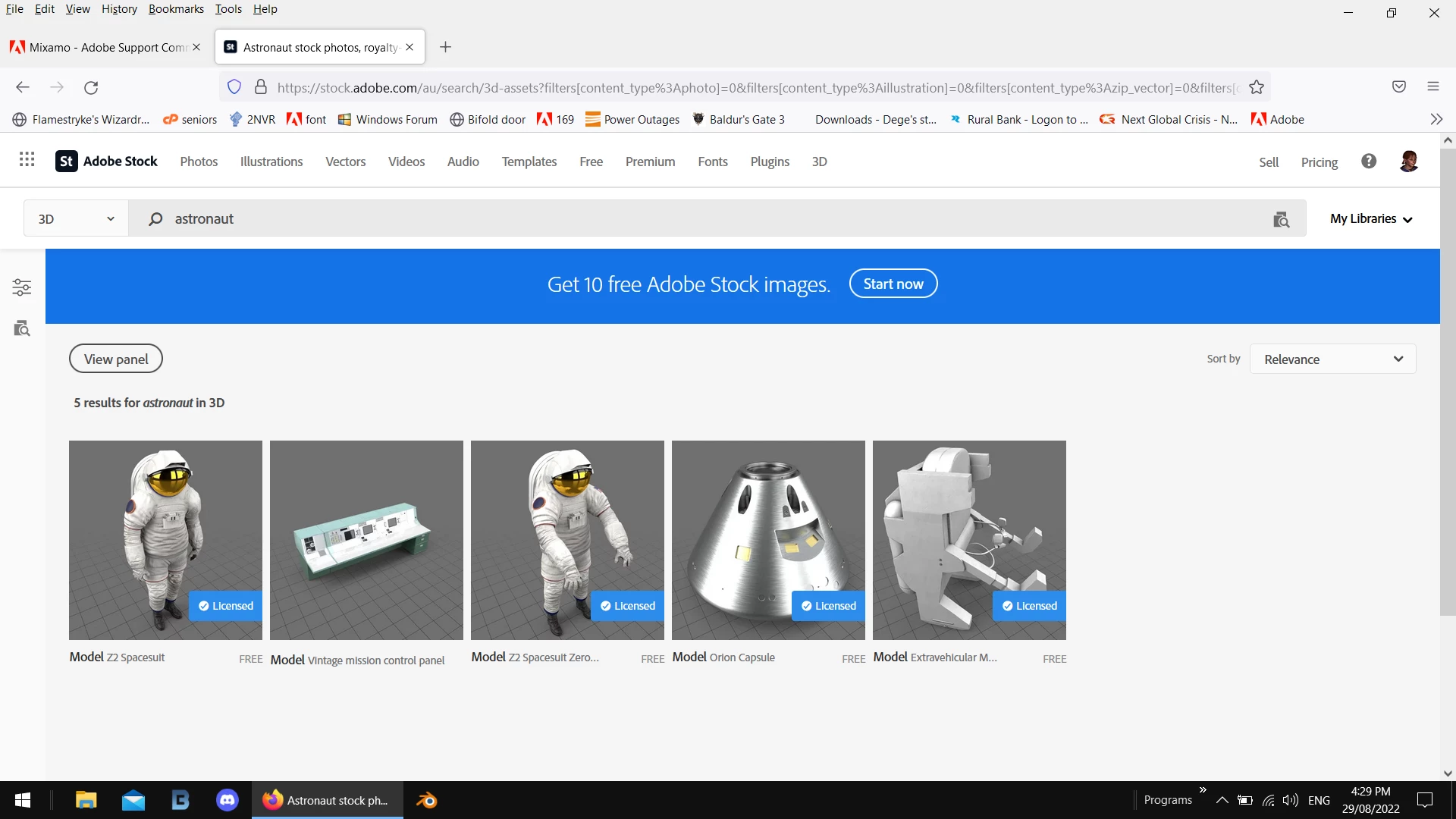The width and height of the screenshot is (1456, 819).
Task: Open the Sort by Relevance dropdown
Action: point(1332,359)
